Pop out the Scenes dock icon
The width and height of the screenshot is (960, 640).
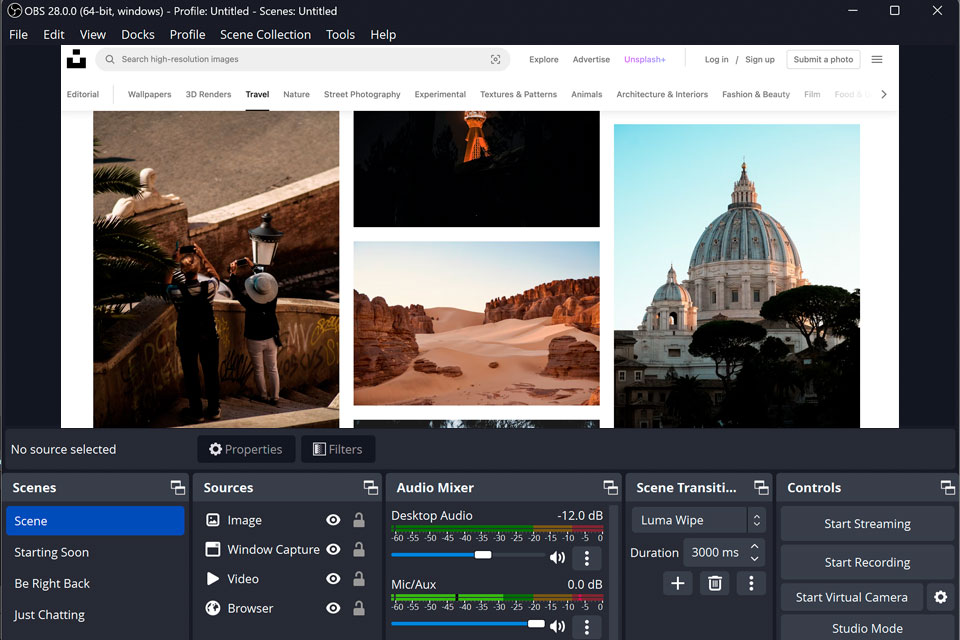(x=178, y=488)
